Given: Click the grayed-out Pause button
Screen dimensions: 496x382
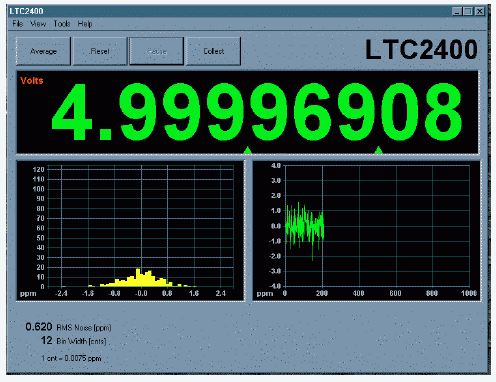Looking at the screenshot, I should (157, 51).
